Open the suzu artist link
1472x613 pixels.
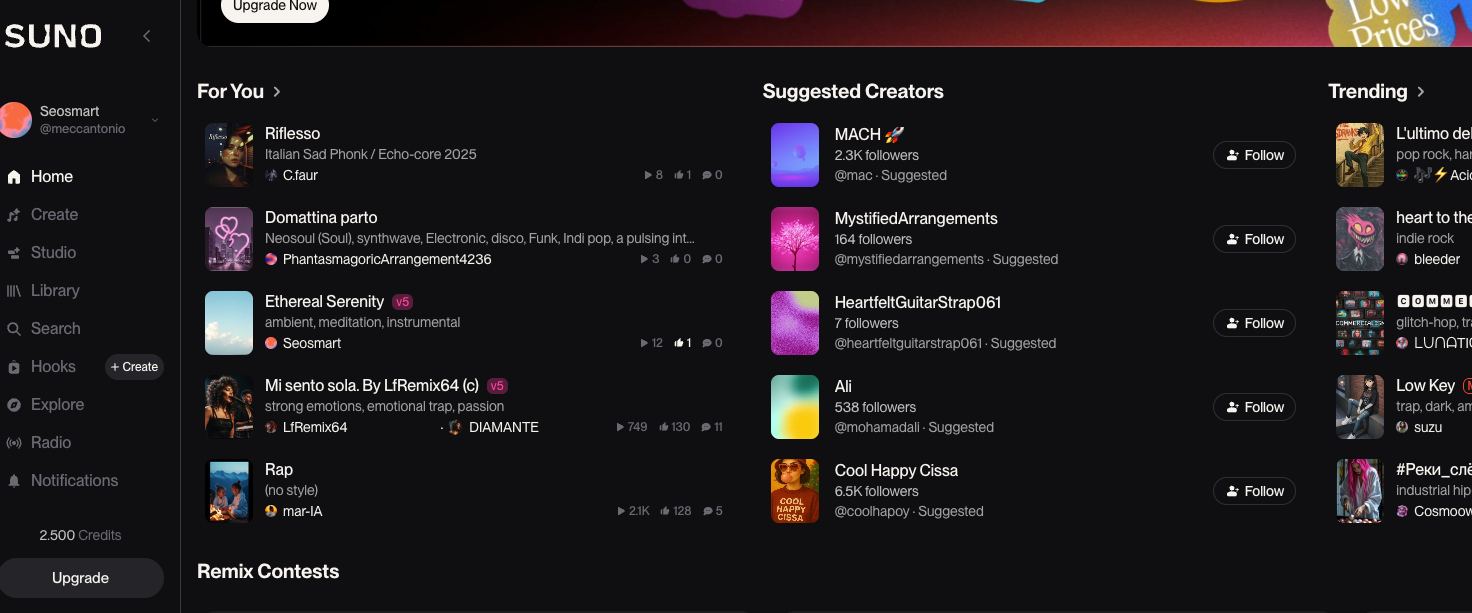(1428, 427)
